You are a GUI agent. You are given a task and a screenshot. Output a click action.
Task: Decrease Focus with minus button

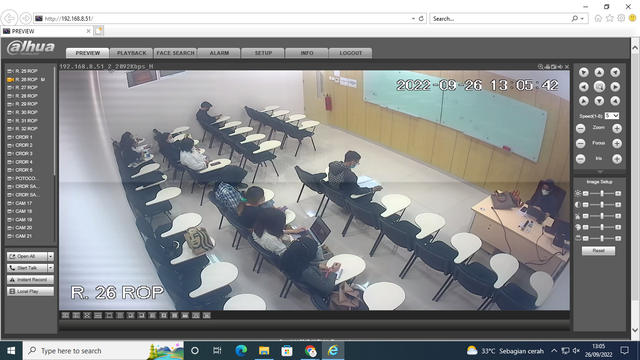coord(580,143)
